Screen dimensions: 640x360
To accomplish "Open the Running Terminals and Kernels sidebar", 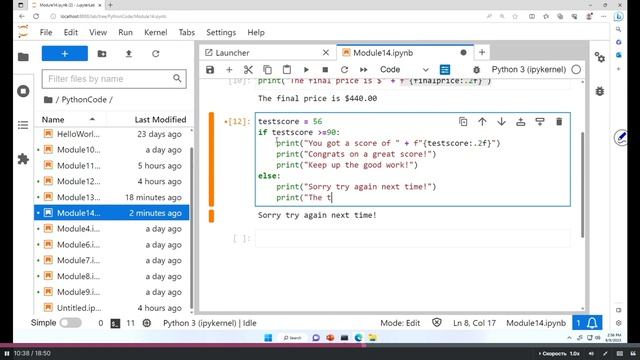I will click(23, 91).
